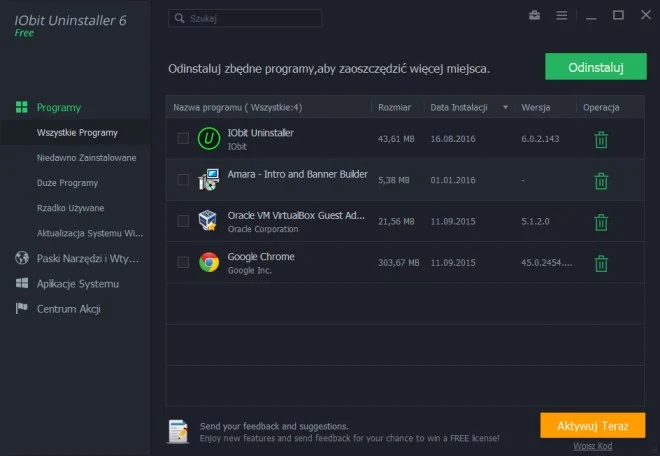The width and height of the screenshot is (660, 456).
Task: Click the Send your feedback and suggestions text
Action: (274, 426)
